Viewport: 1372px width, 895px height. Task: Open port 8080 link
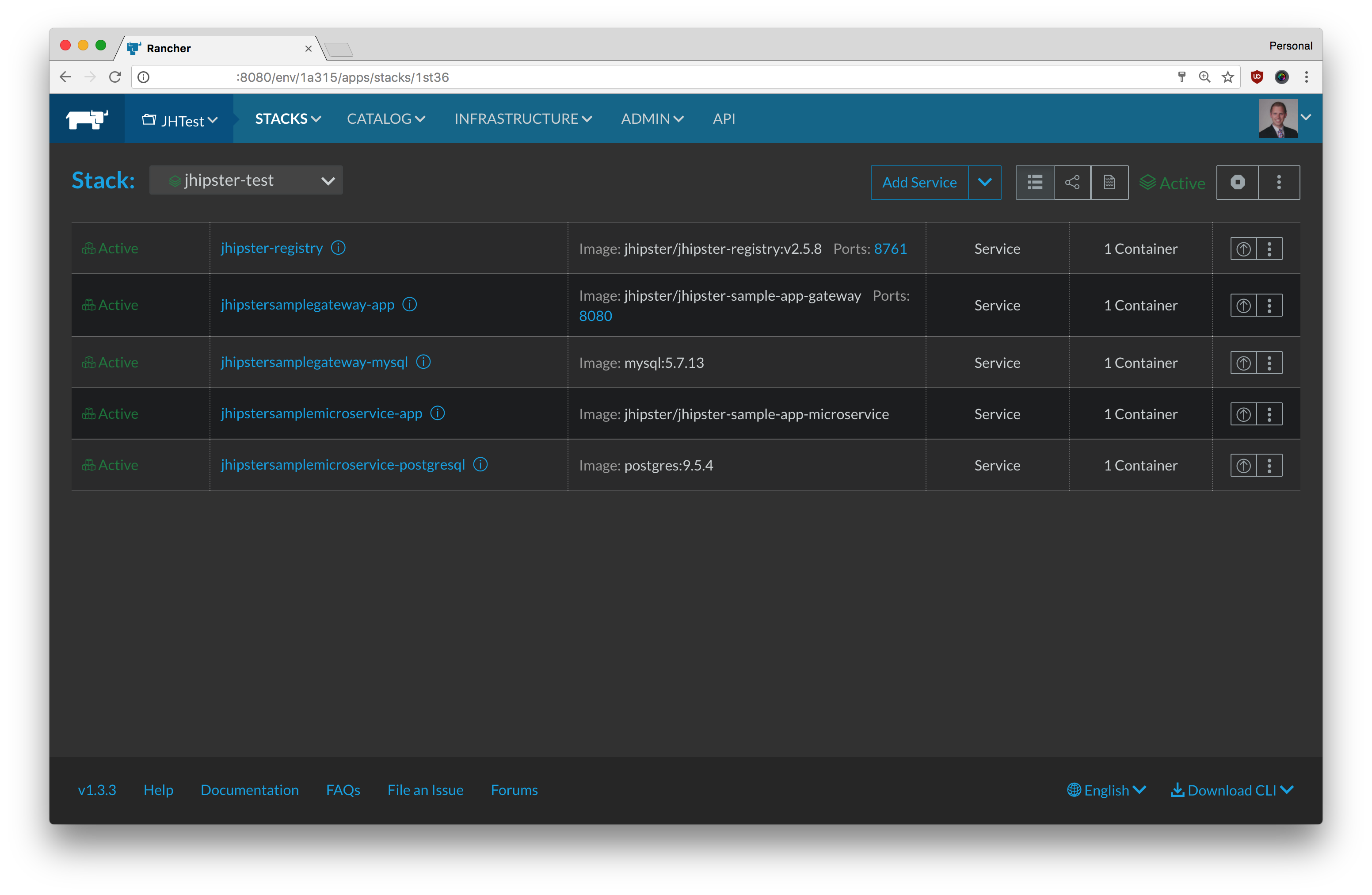pos(595,317)
